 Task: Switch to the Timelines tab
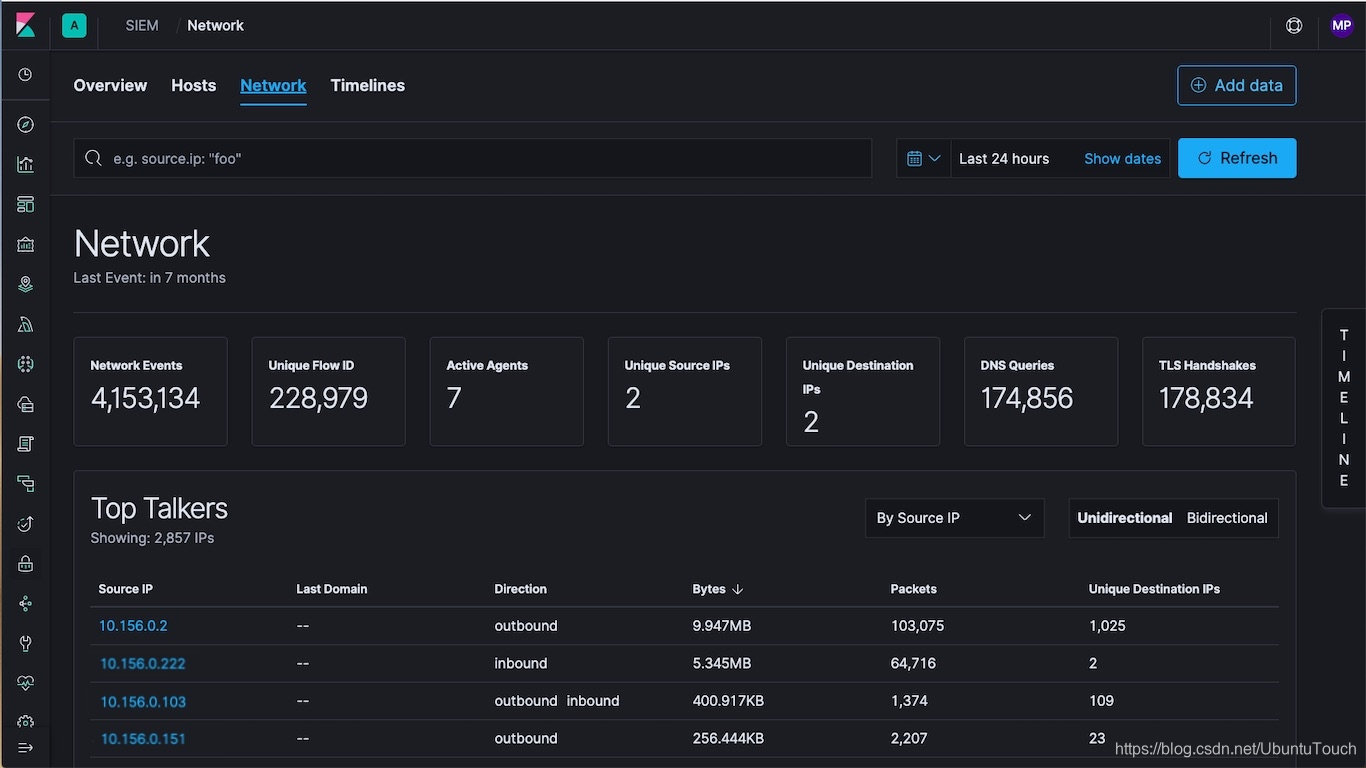click(368, 86)
